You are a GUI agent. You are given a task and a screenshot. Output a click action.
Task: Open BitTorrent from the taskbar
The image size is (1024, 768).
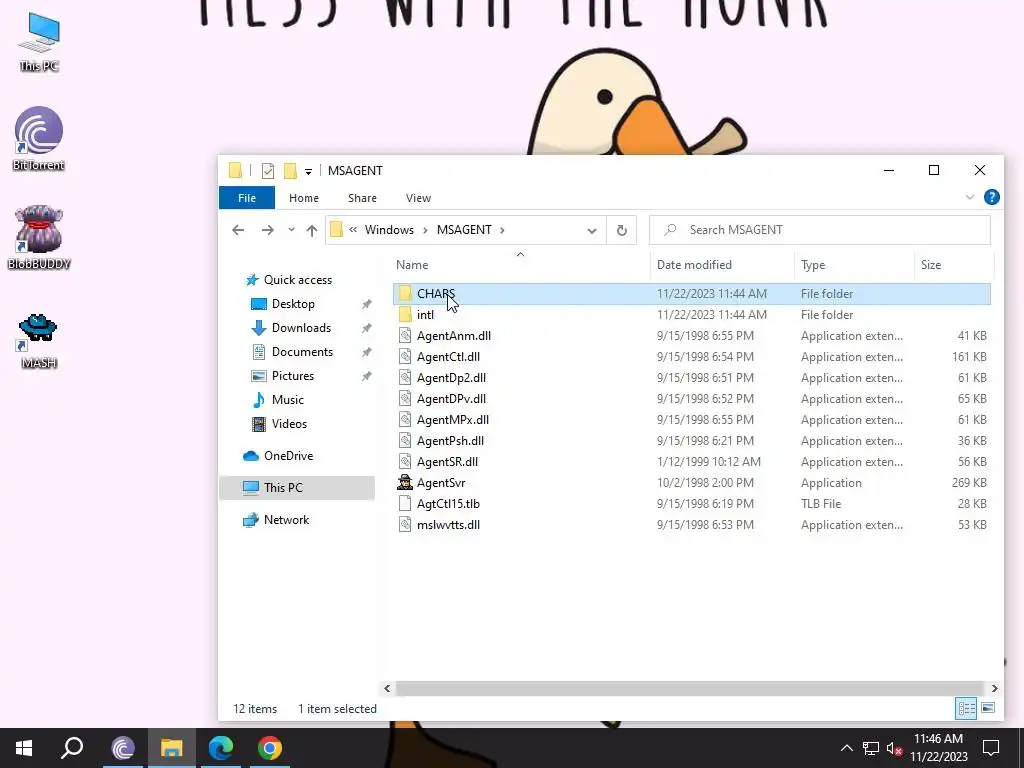point(123,748)
